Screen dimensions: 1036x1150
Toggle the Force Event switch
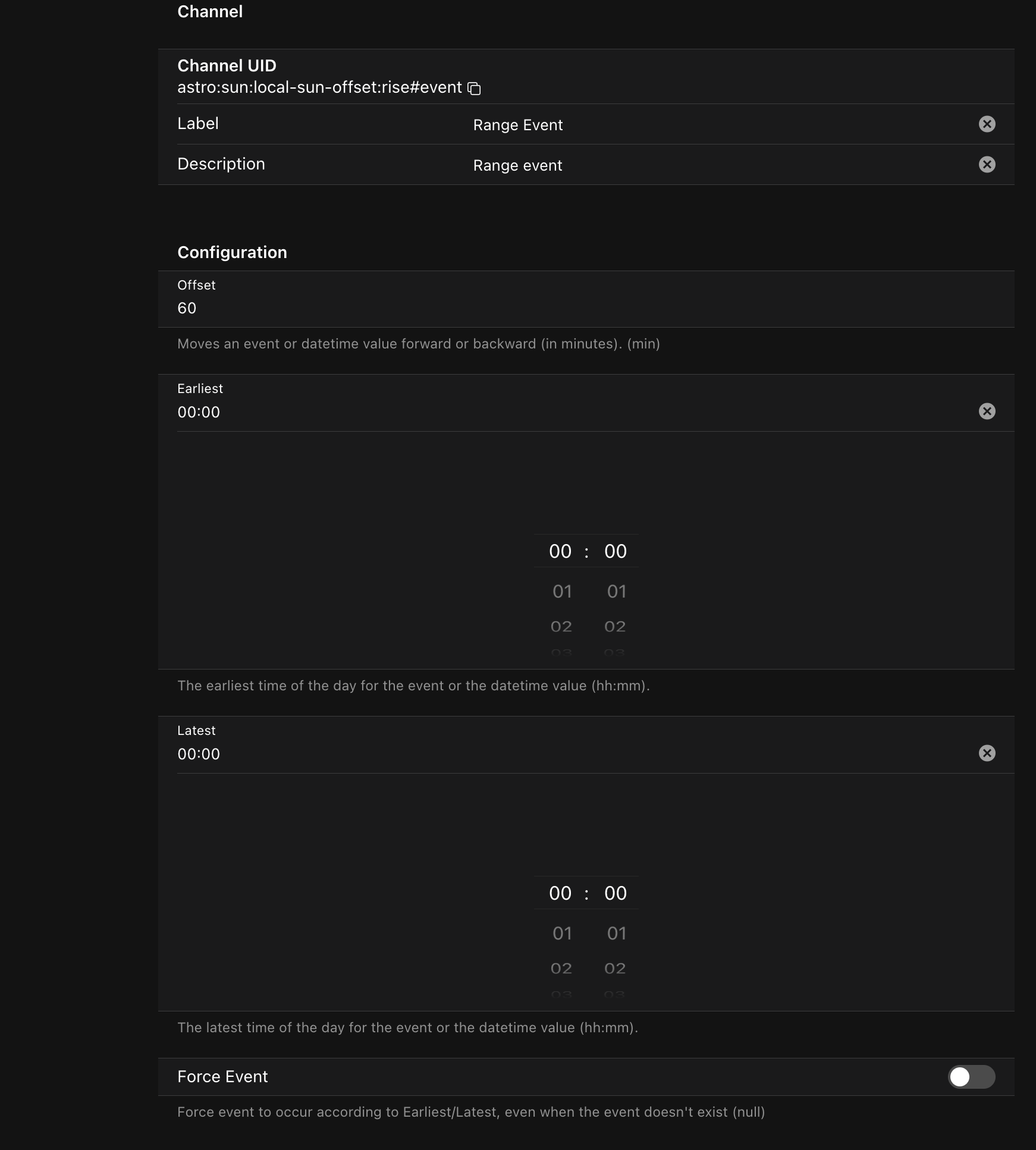[971, 1077]
